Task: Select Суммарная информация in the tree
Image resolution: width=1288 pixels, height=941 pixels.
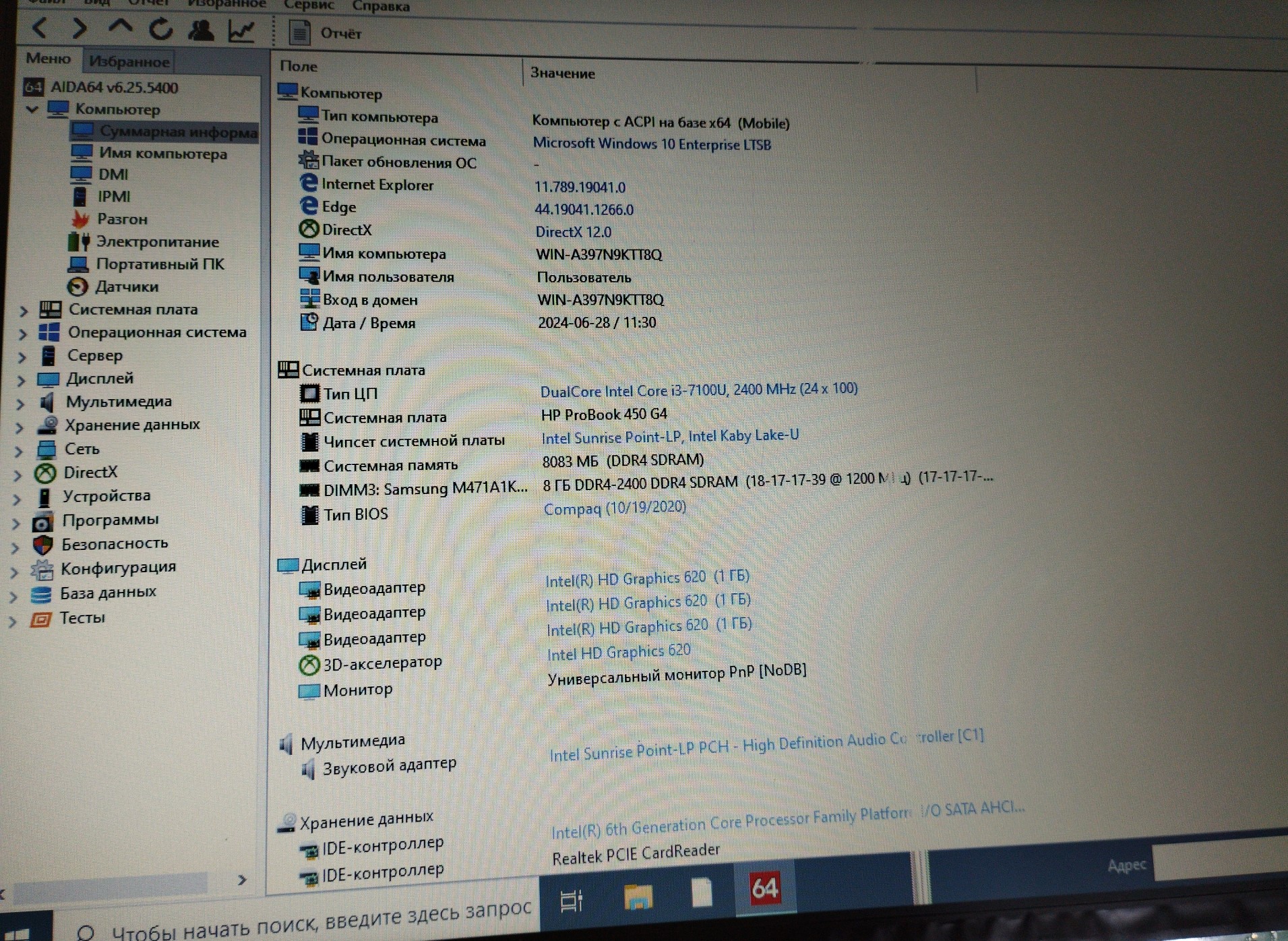Action: (x=164, y=131)
